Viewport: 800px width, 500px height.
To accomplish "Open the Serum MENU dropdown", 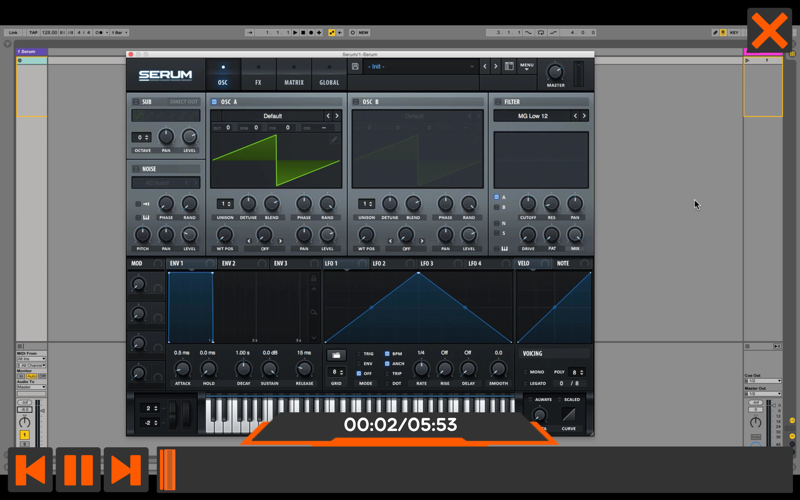I will click(527, 66).
